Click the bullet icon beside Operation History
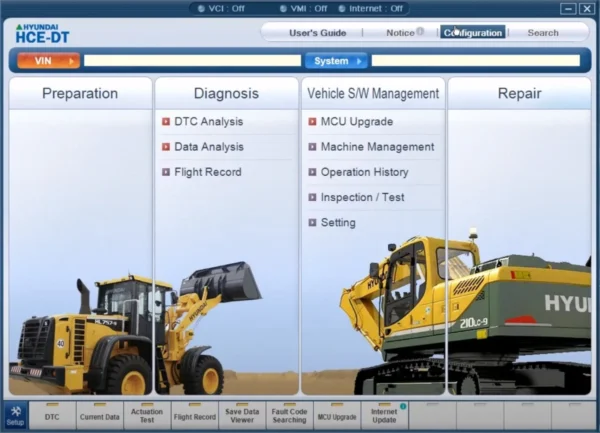 312,172
